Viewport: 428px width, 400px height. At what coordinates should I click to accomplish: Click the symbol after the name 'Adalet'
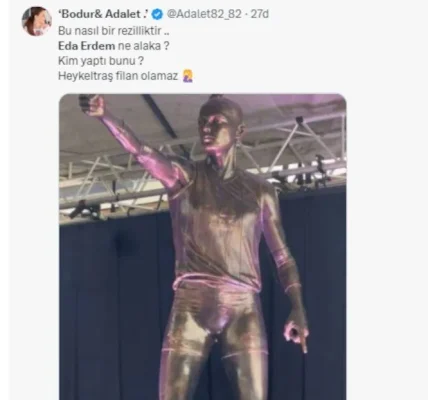coord(145,14)
